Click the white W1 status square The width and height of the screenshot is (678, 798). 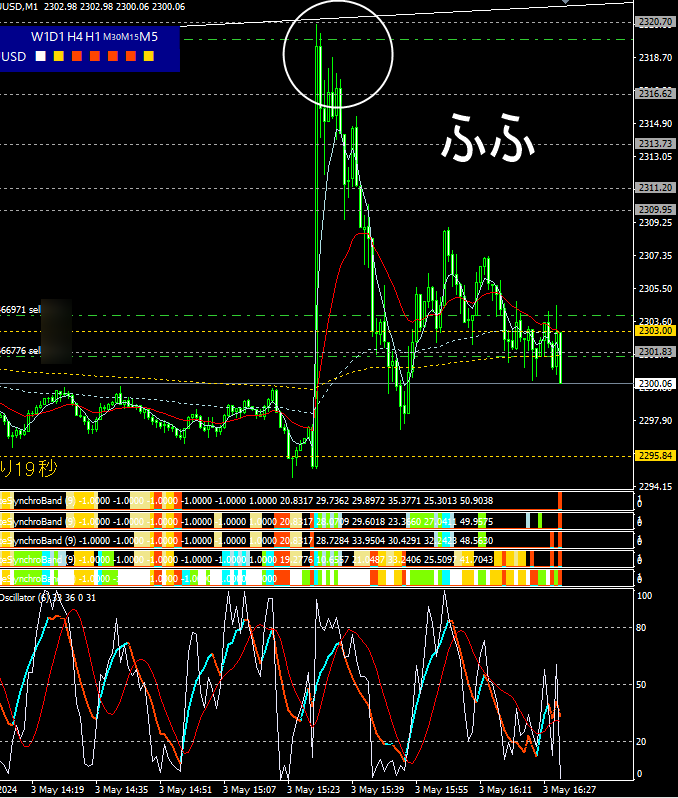[x=40, y=56]
